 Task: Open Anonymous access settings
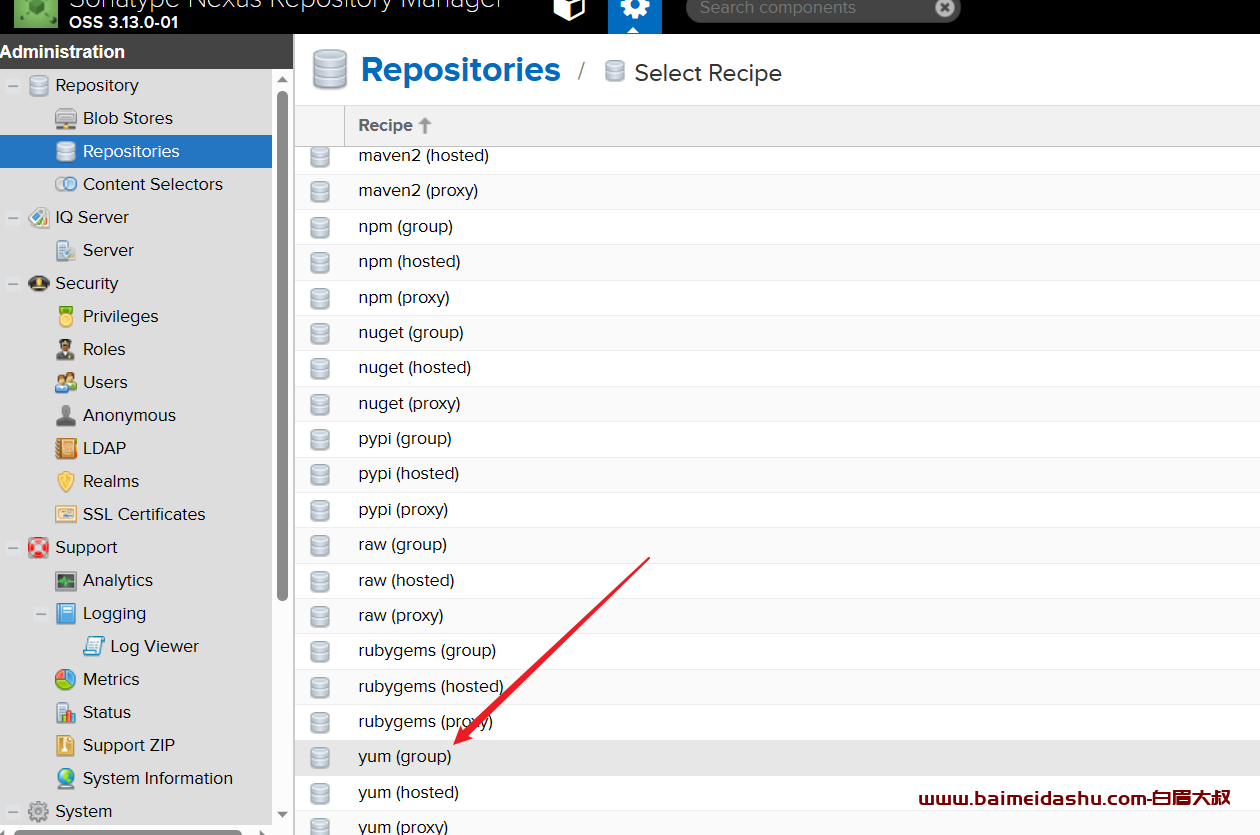129,415
